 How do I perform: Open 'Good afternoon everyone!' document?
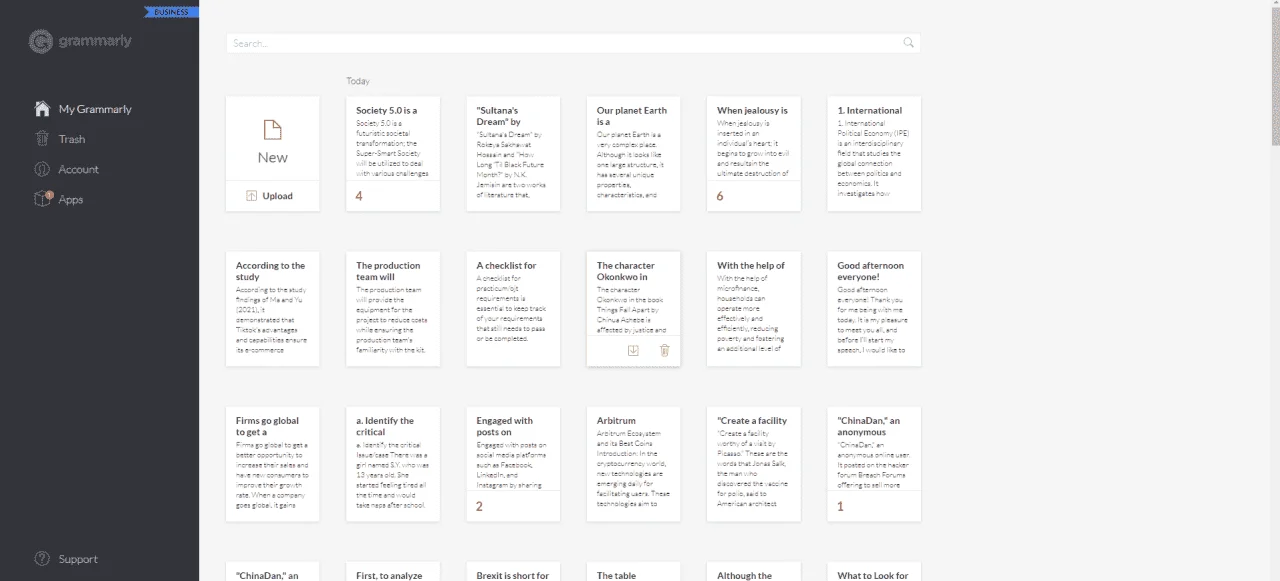point(874,309)
